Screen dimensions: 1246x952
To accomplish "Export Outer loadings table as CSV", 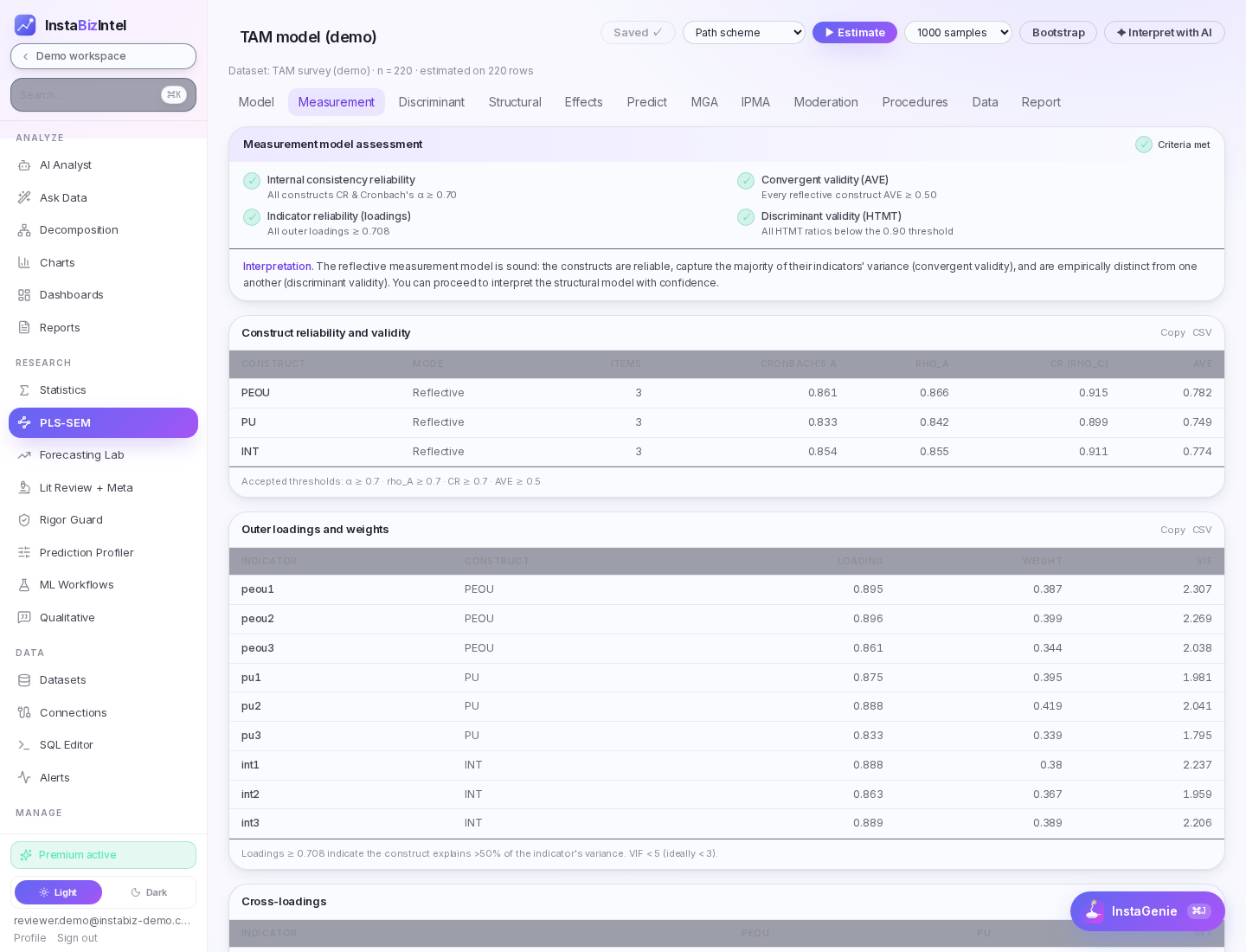I will click(1202, 530).
